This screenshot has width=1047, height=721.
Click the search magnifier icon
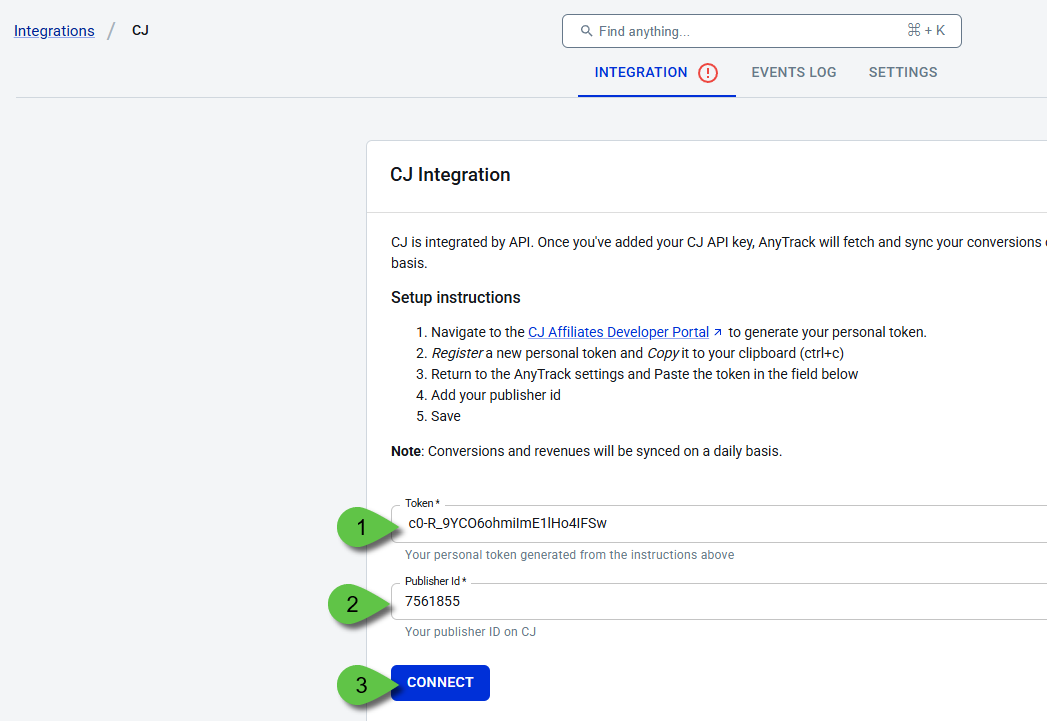coord(586,31)
